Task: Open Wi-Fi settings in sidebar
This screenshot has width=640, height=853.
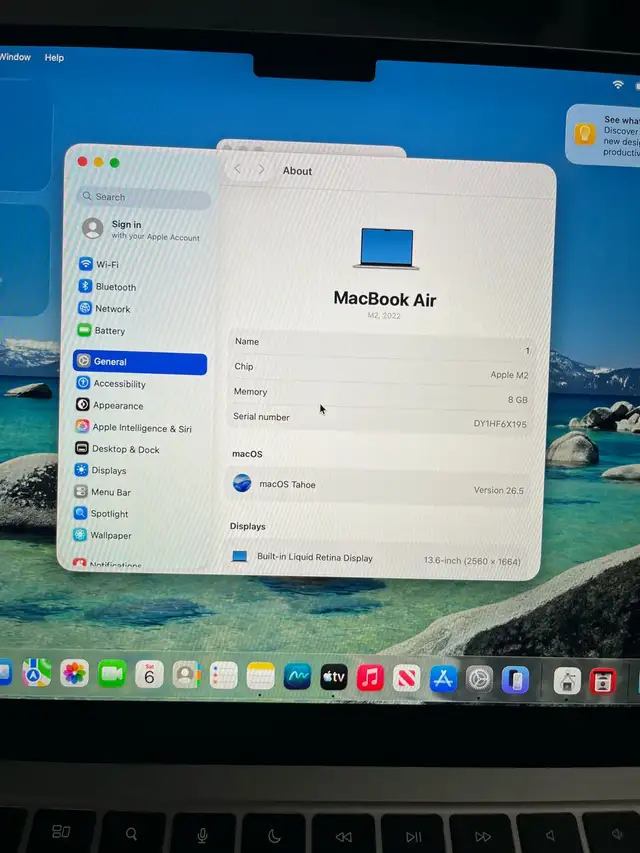Action: (99, 264)
